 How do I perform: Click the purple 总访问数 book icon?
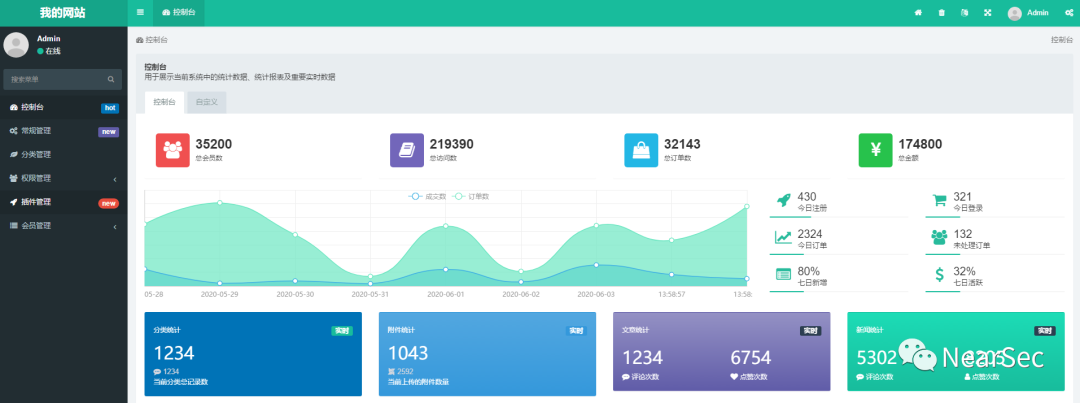407,150
